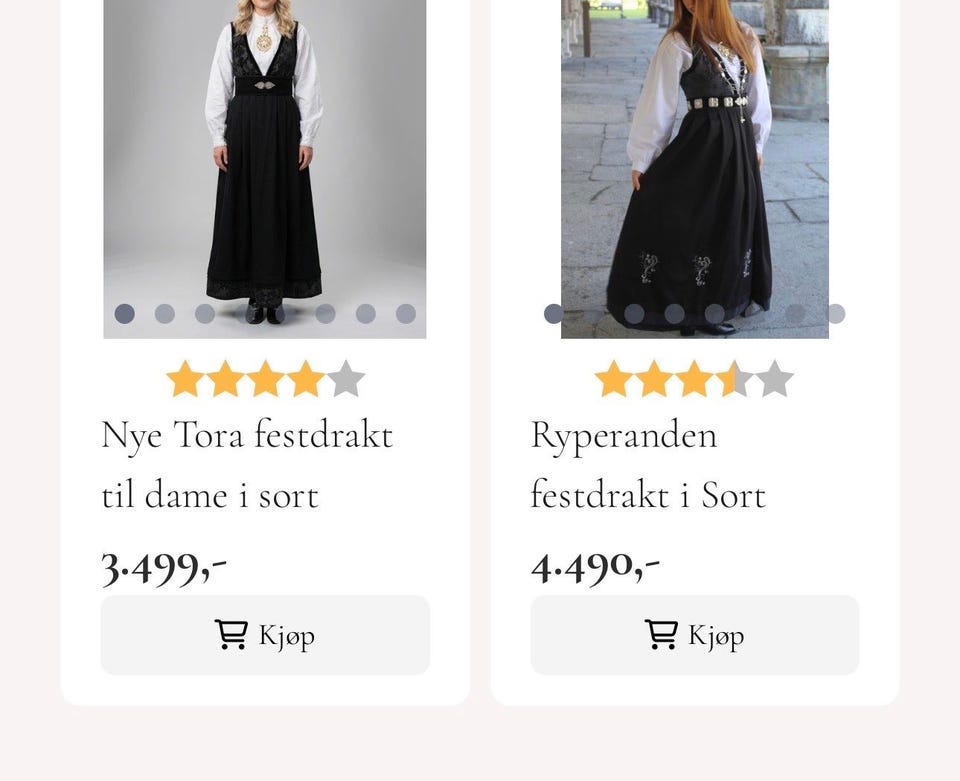Image resolution: width=960 pixels, height=781 pixels.
Task: Select the fifth dot on the Nye Tora carousel
Action: point(285,313)
